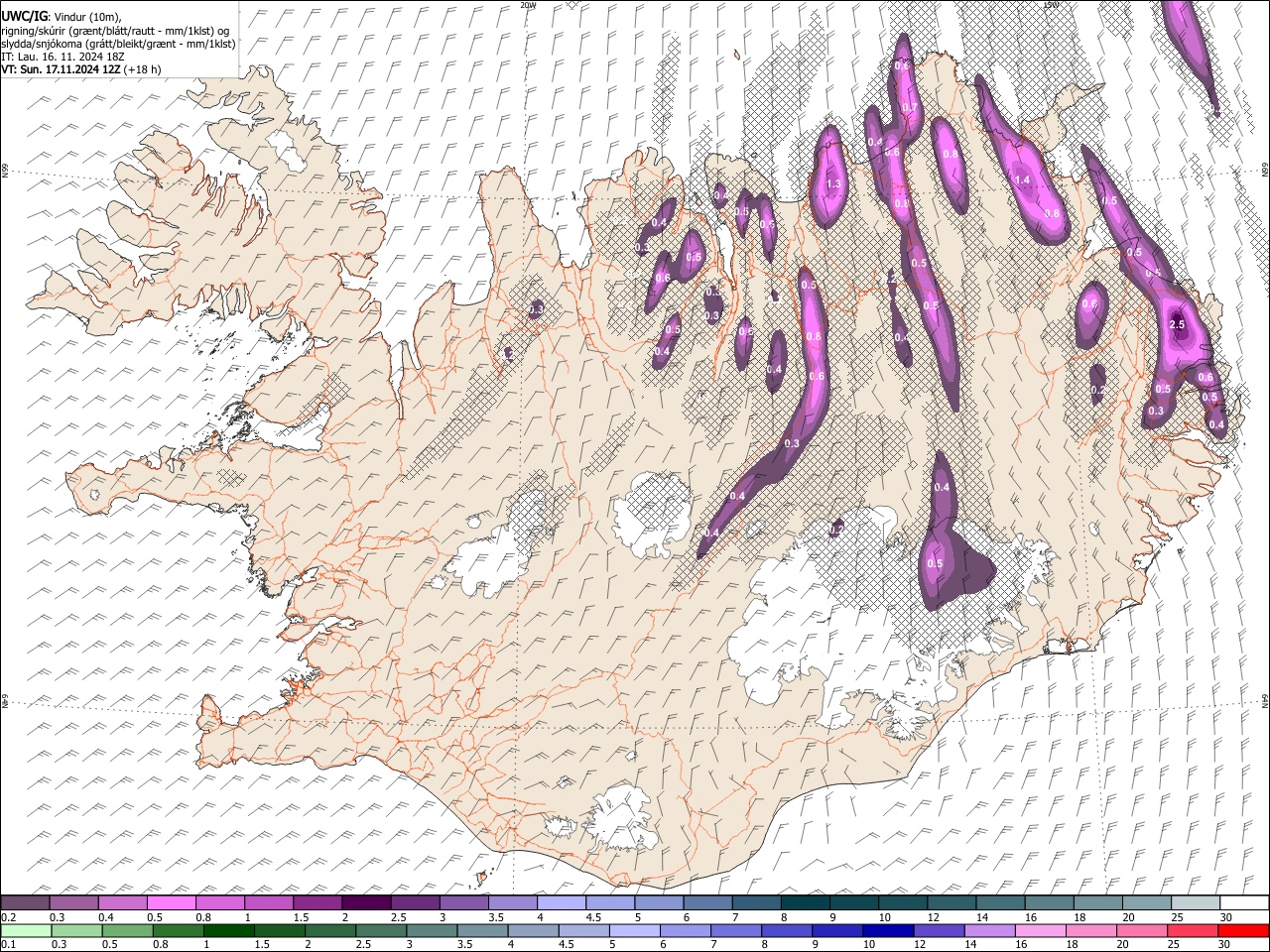Pick the deep navy 10–12 rain swatch
This screenshot has height=952, width=1270.
pyautogui.click(x=887, y=930)
